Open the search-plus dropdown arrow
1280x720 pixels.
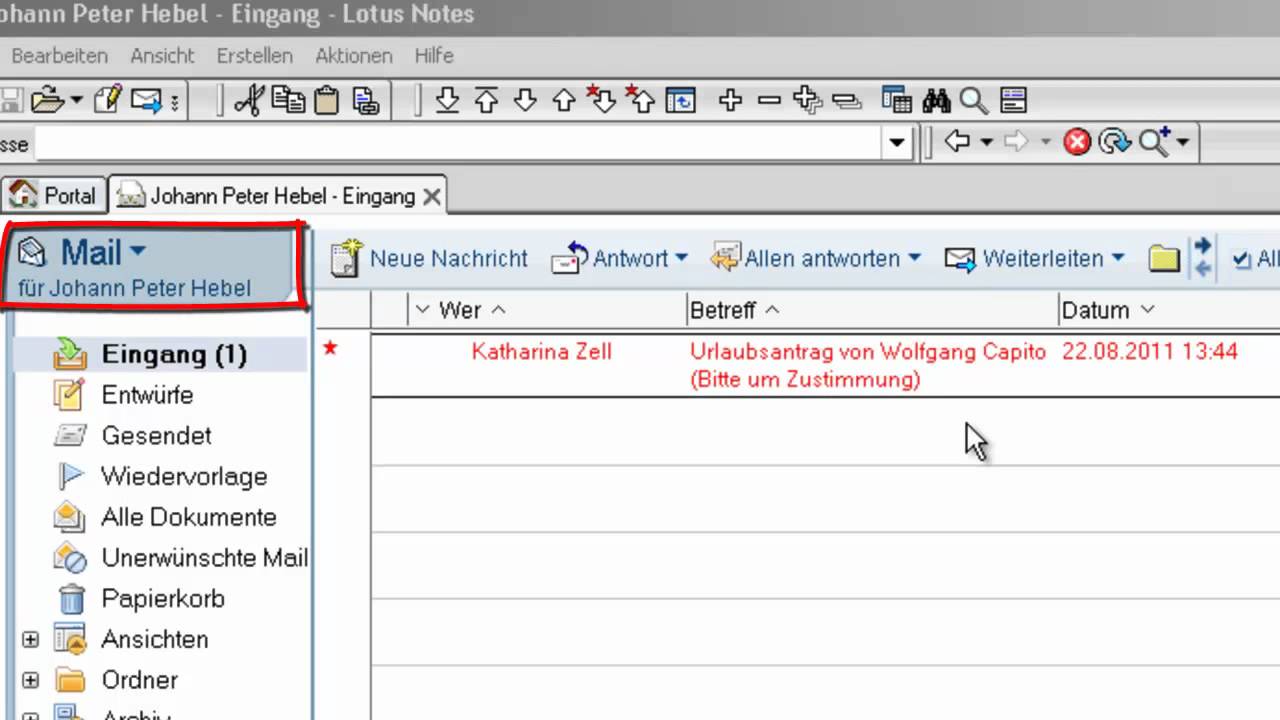(x=1183, y=143)
